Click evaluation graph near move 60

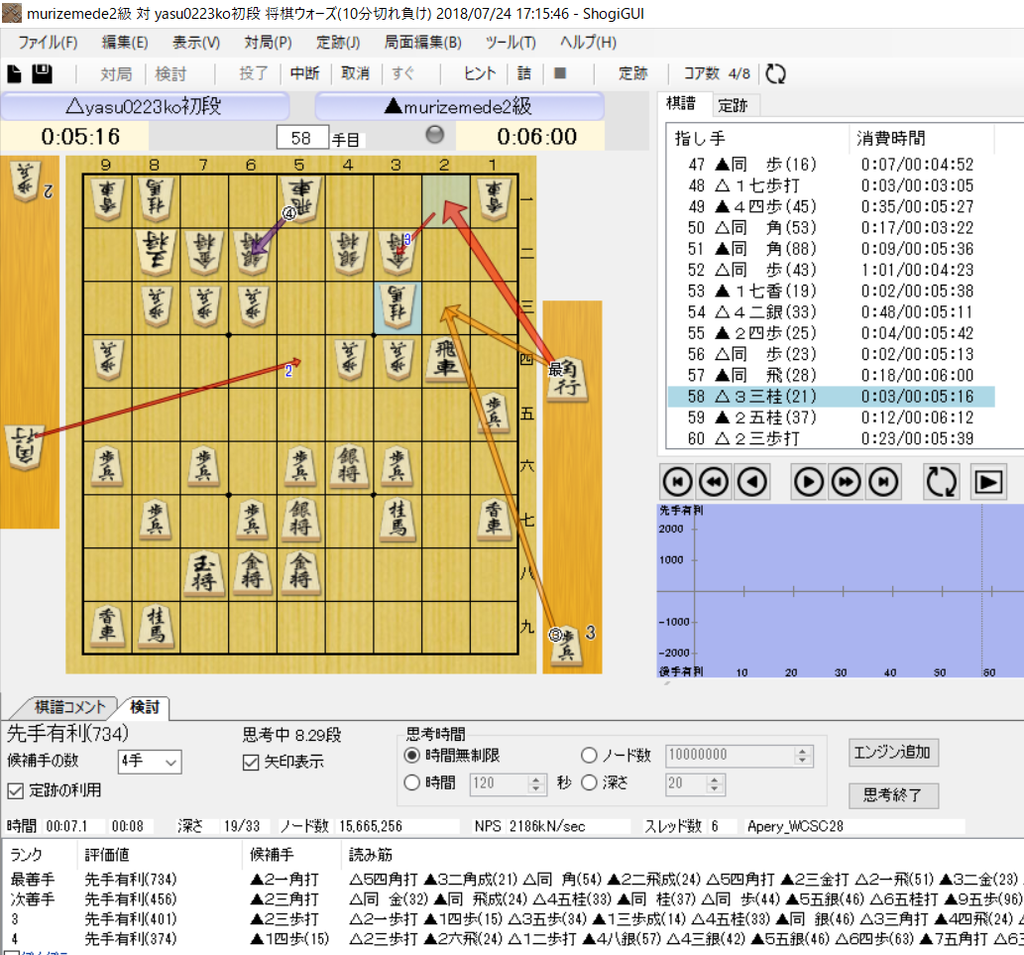click(x=991, y=591)
